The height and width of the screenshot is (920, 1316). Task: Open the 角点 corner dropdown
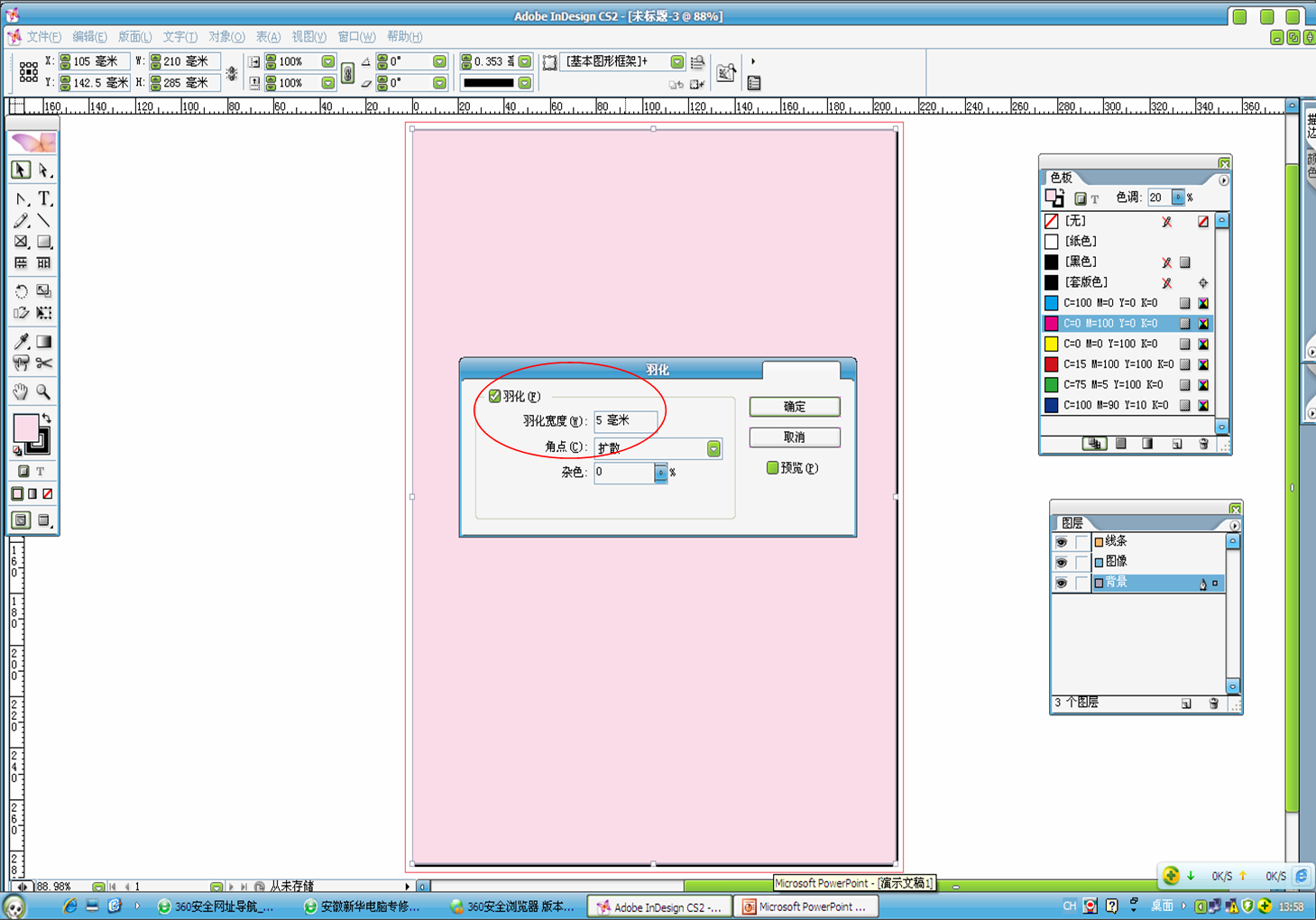point(713,448)
